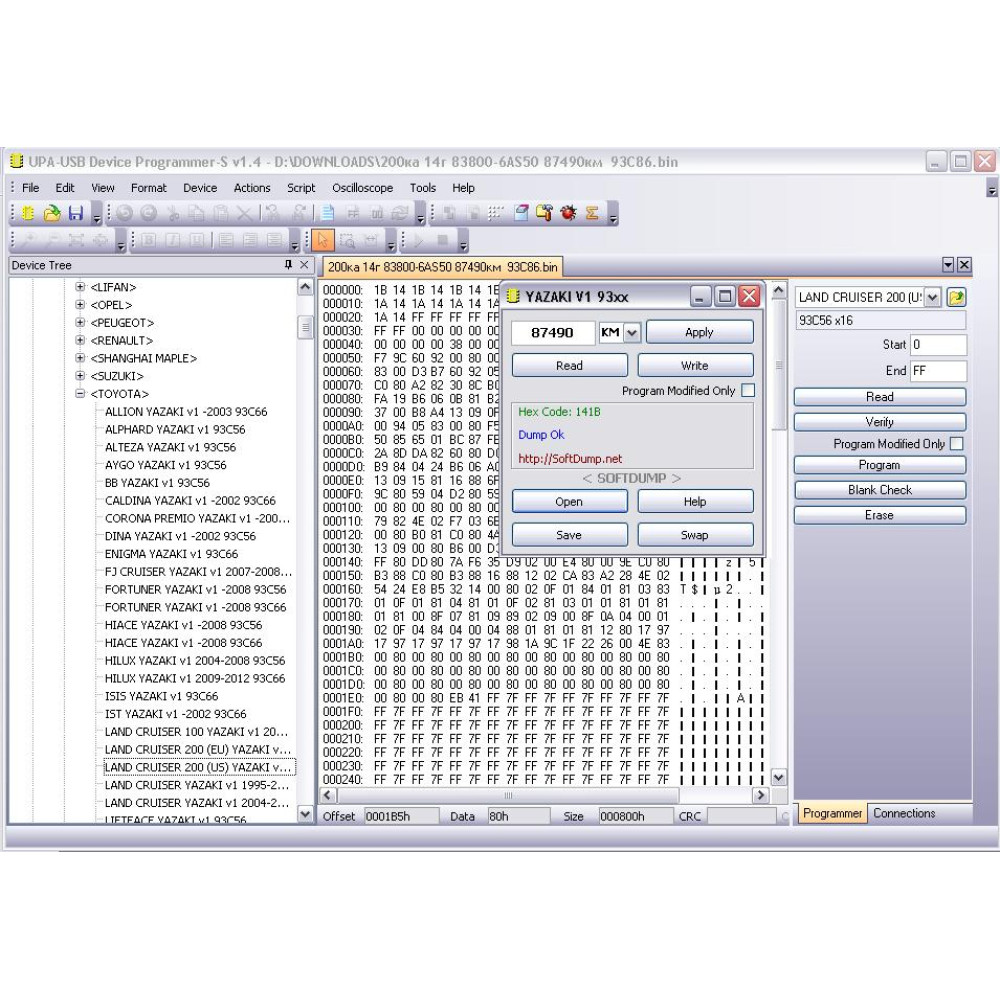Click the Bold formatting icon
The image size is (1000, 1000).
pyautogui.click(x=148, y=240)
